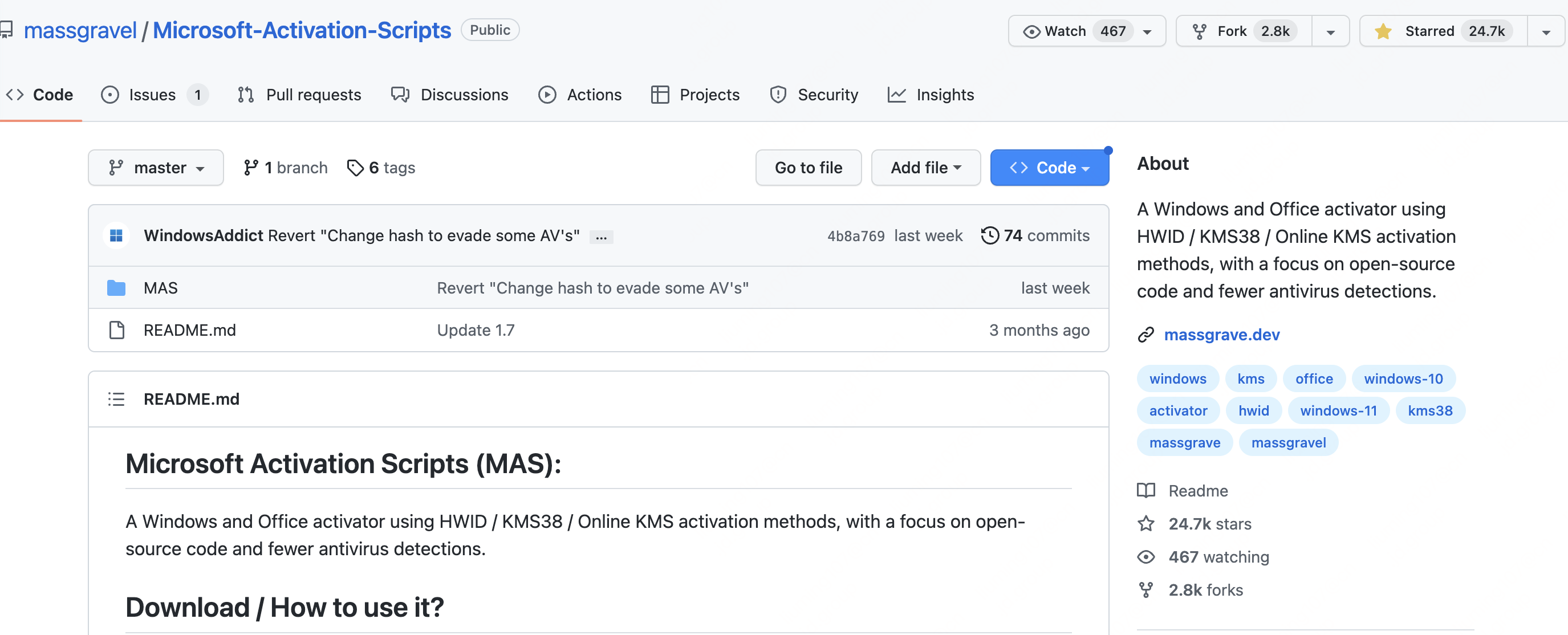
Task: Open the README.md file in file list
Action: 190,330
